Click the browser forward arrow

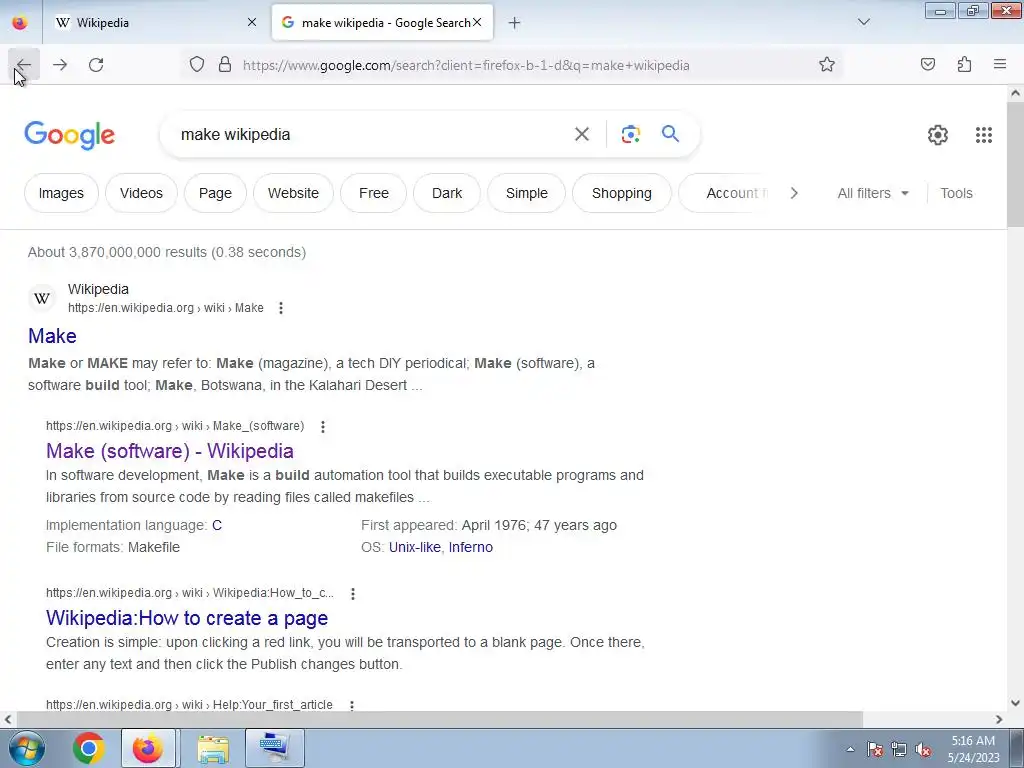click(x=60, y=65)
